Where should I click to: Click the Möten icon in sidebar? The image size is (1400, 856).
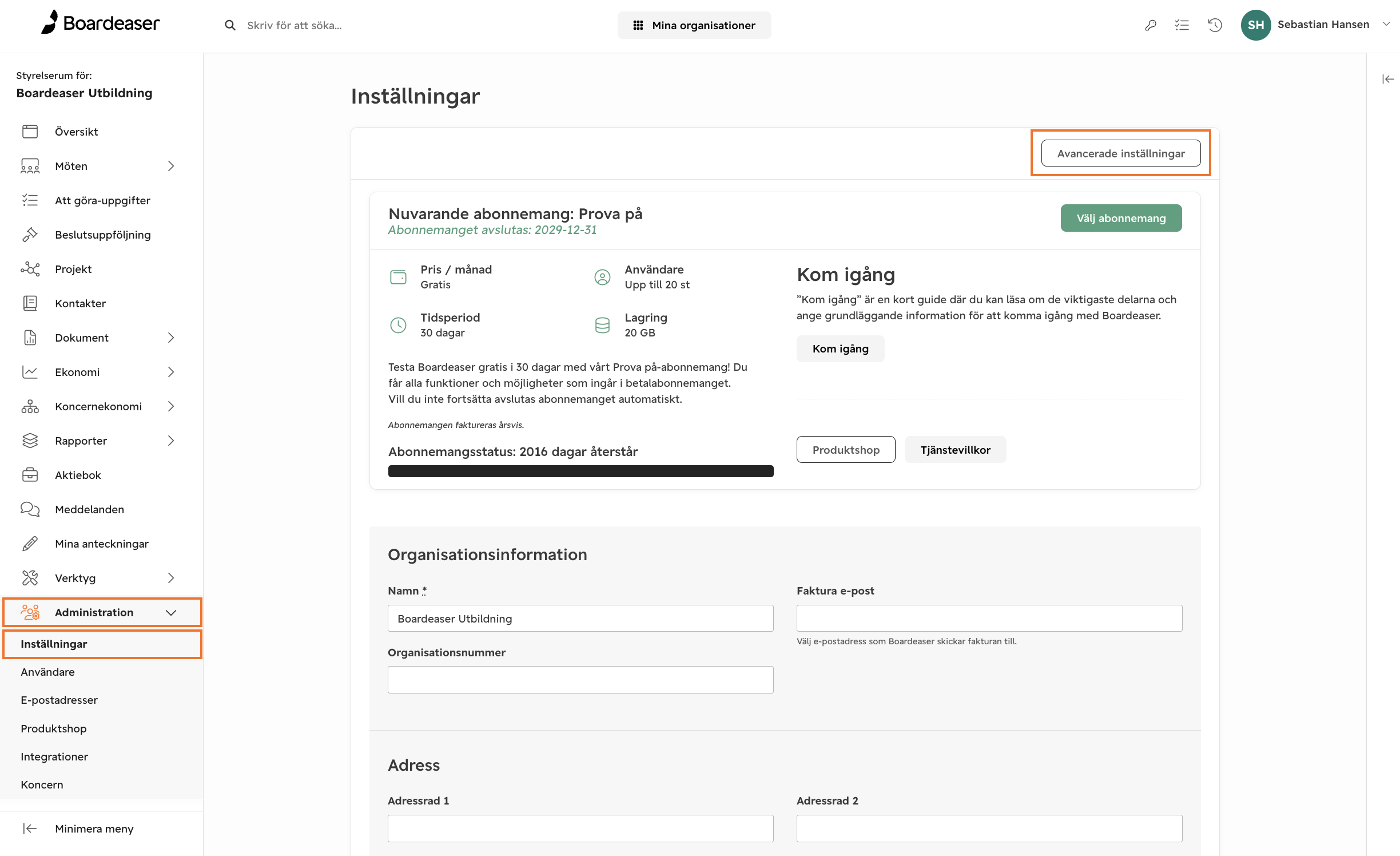pos(30,166)
